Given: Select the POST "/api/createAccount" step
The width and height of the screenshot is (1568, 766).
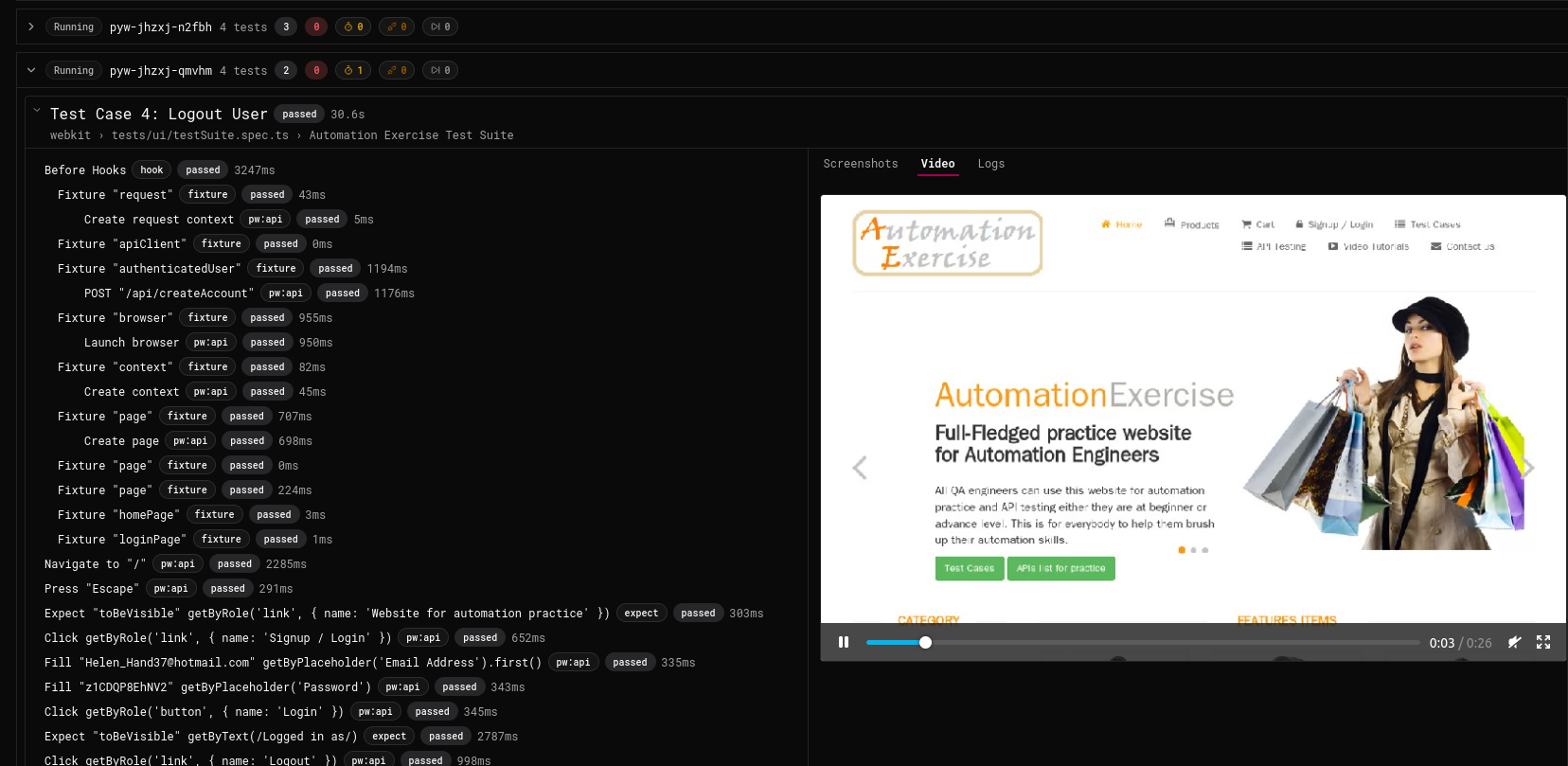Looking at the screenshot, I should click(x=249, y=294).
